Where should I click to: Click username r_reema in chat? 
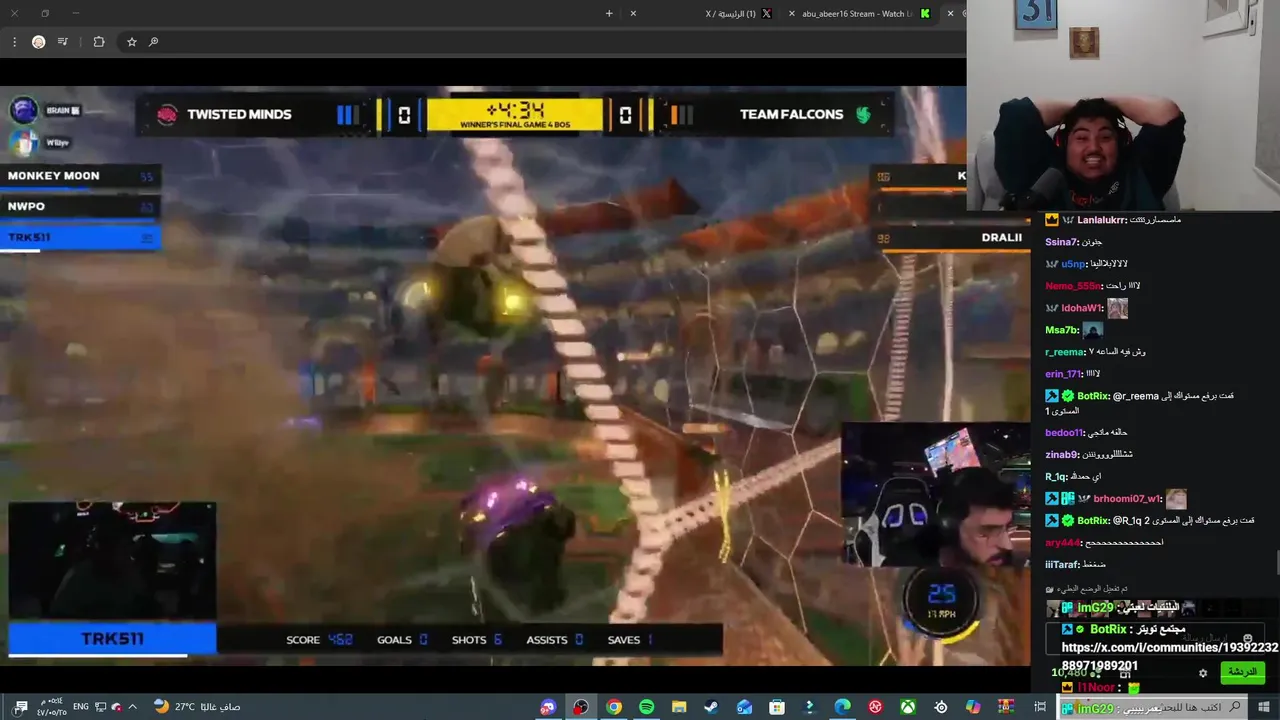(x=1065, y=352)
